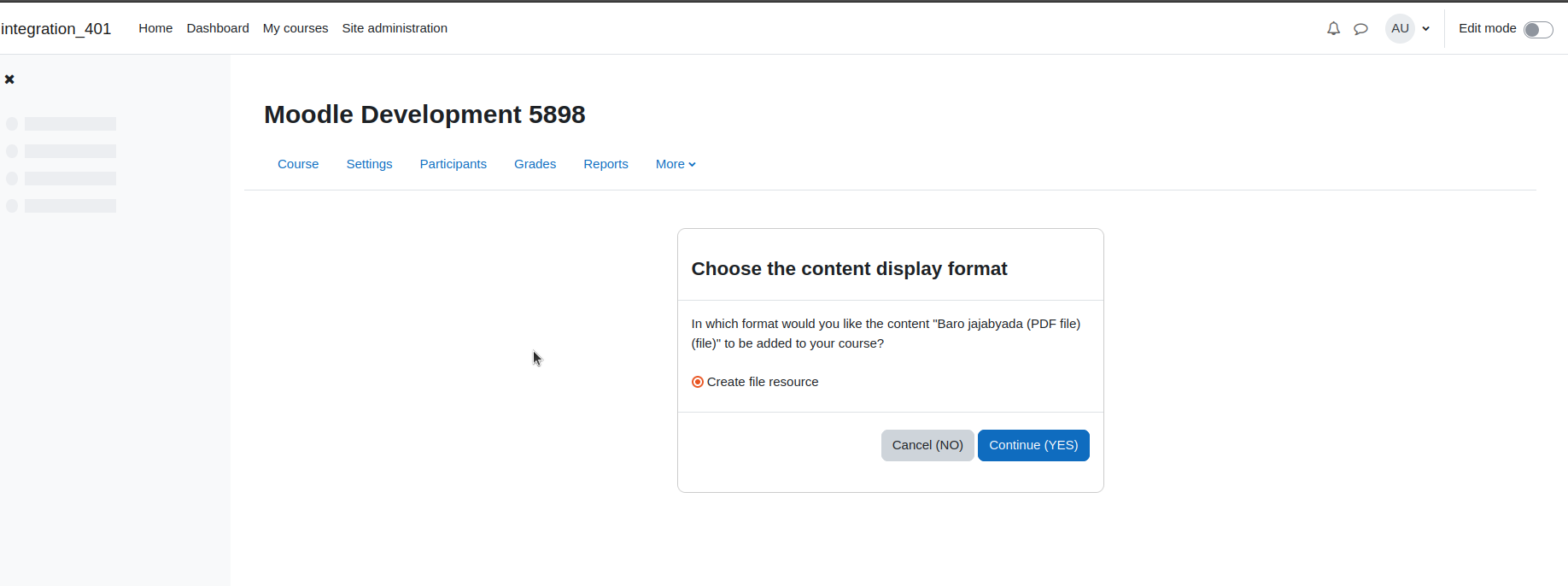Screen dimensions: 1568x586
Task: Go to the Grades tab
Action: [535, 164]
